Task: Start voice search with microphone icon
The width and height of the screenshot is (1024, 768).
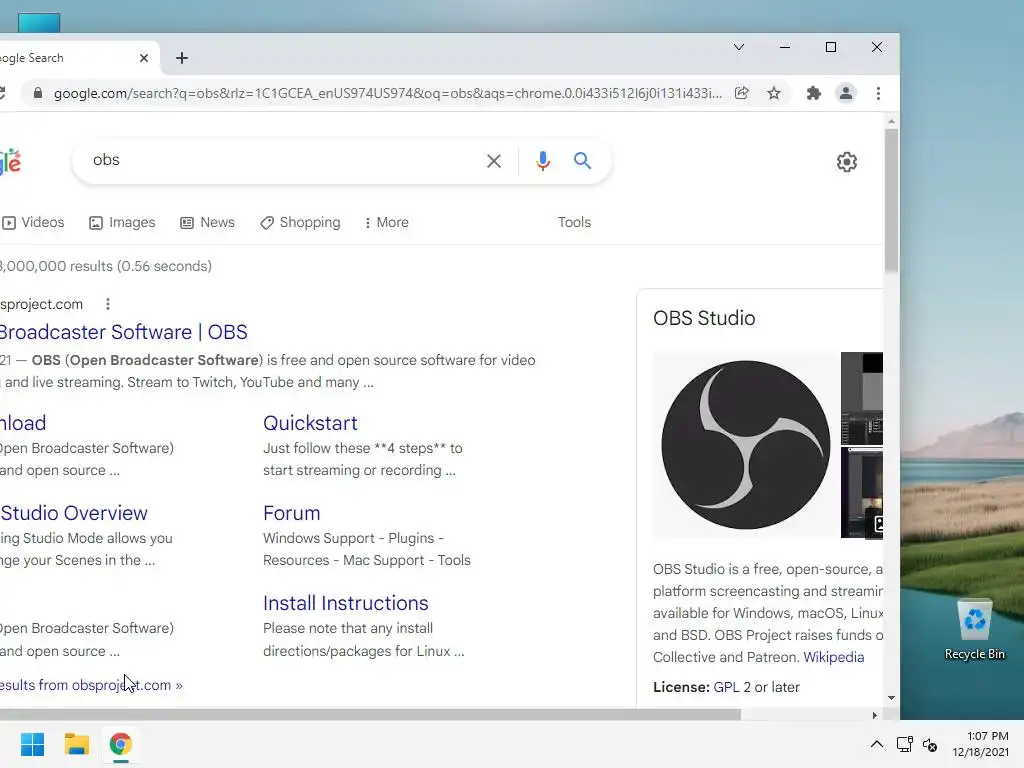Action: pos(543,161)
